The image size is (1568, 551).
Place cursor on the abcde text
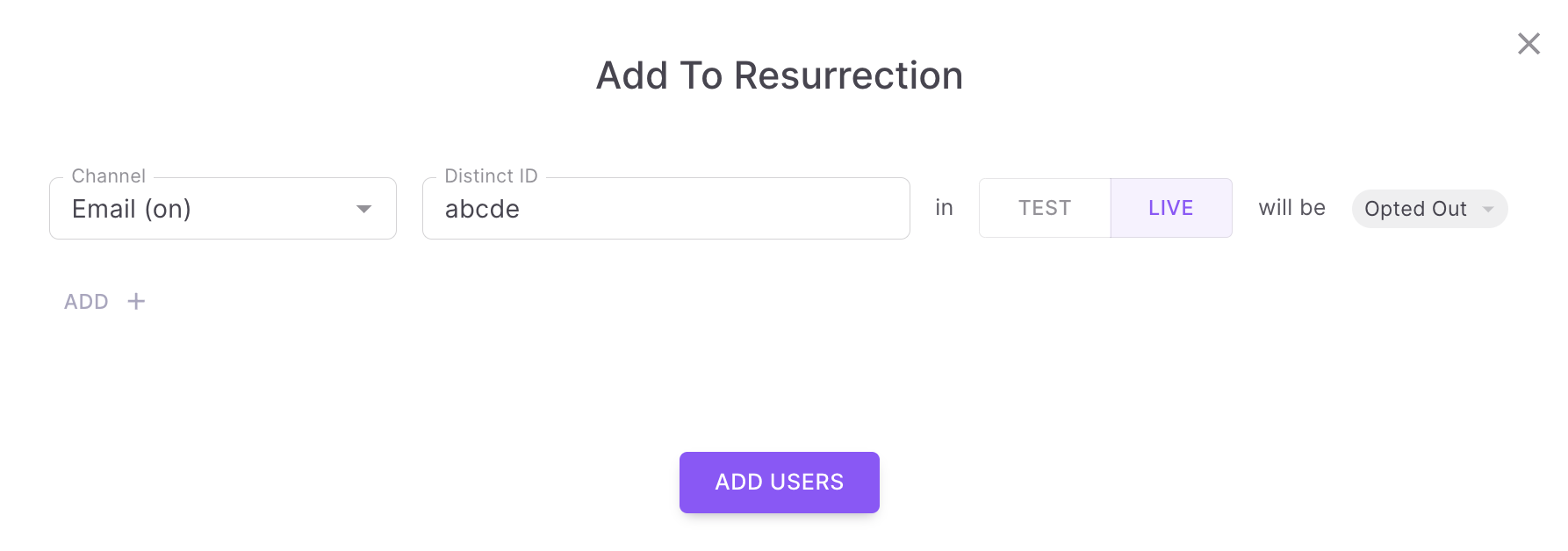point(482,209)
